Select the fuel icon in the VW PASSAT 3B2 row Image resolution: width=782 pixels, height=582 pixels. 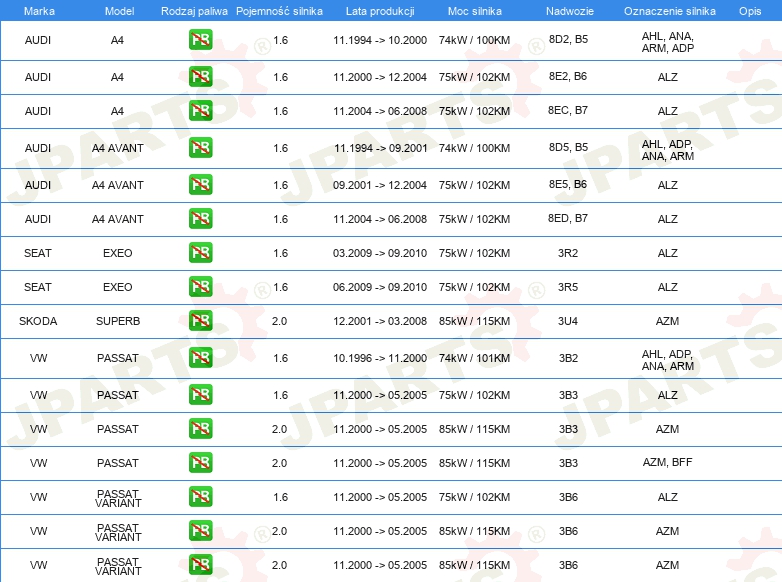pos(200,358)
